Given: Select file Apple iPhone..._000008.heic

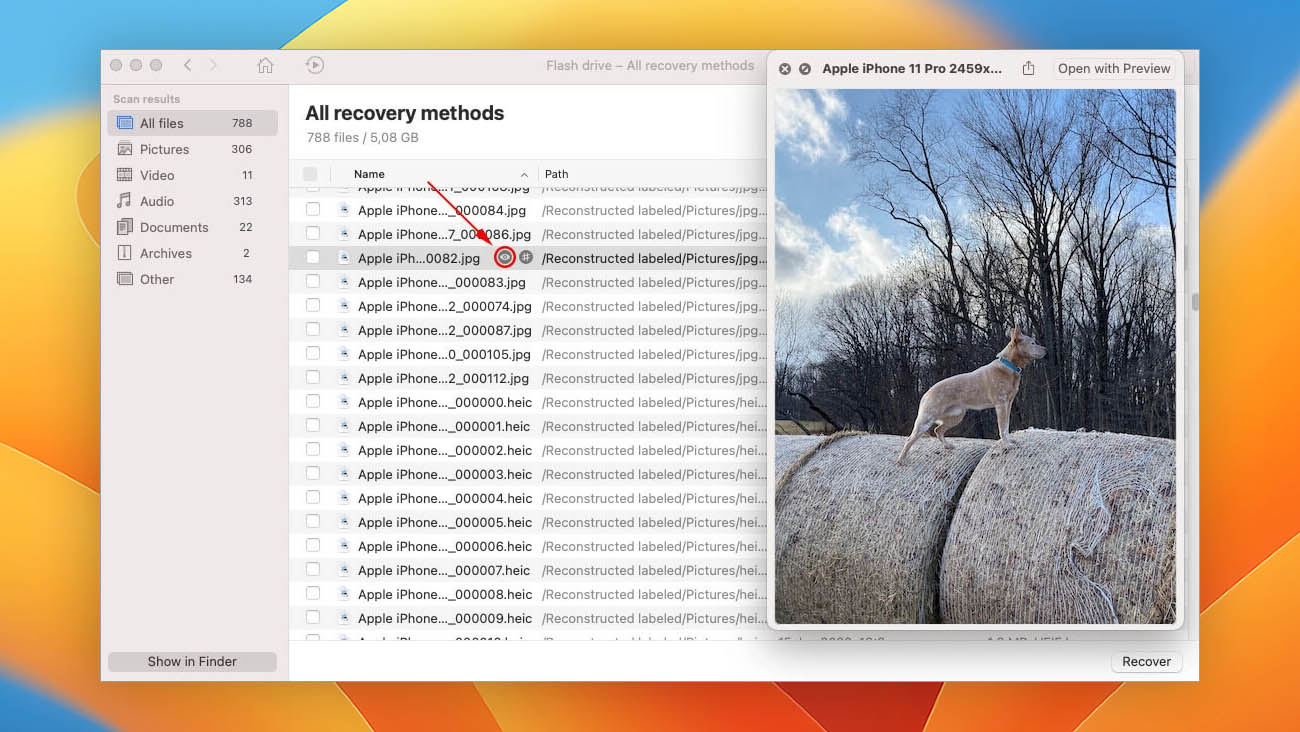Looking at the screenshot, I should click(x=445, y=594).
